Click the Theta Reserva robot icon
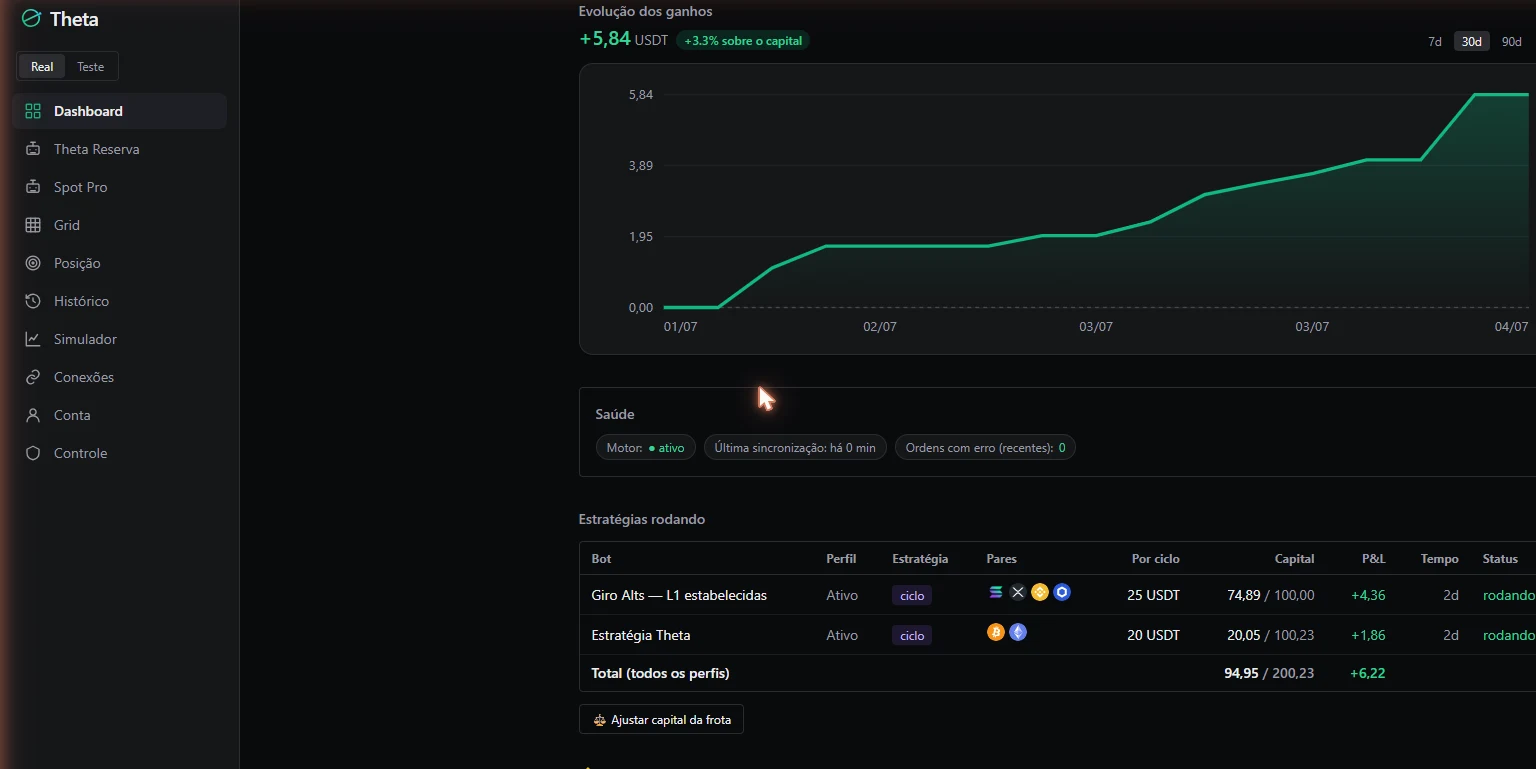Image resolution: width=1536 pixels, height=769 pixels. point(33,149)
